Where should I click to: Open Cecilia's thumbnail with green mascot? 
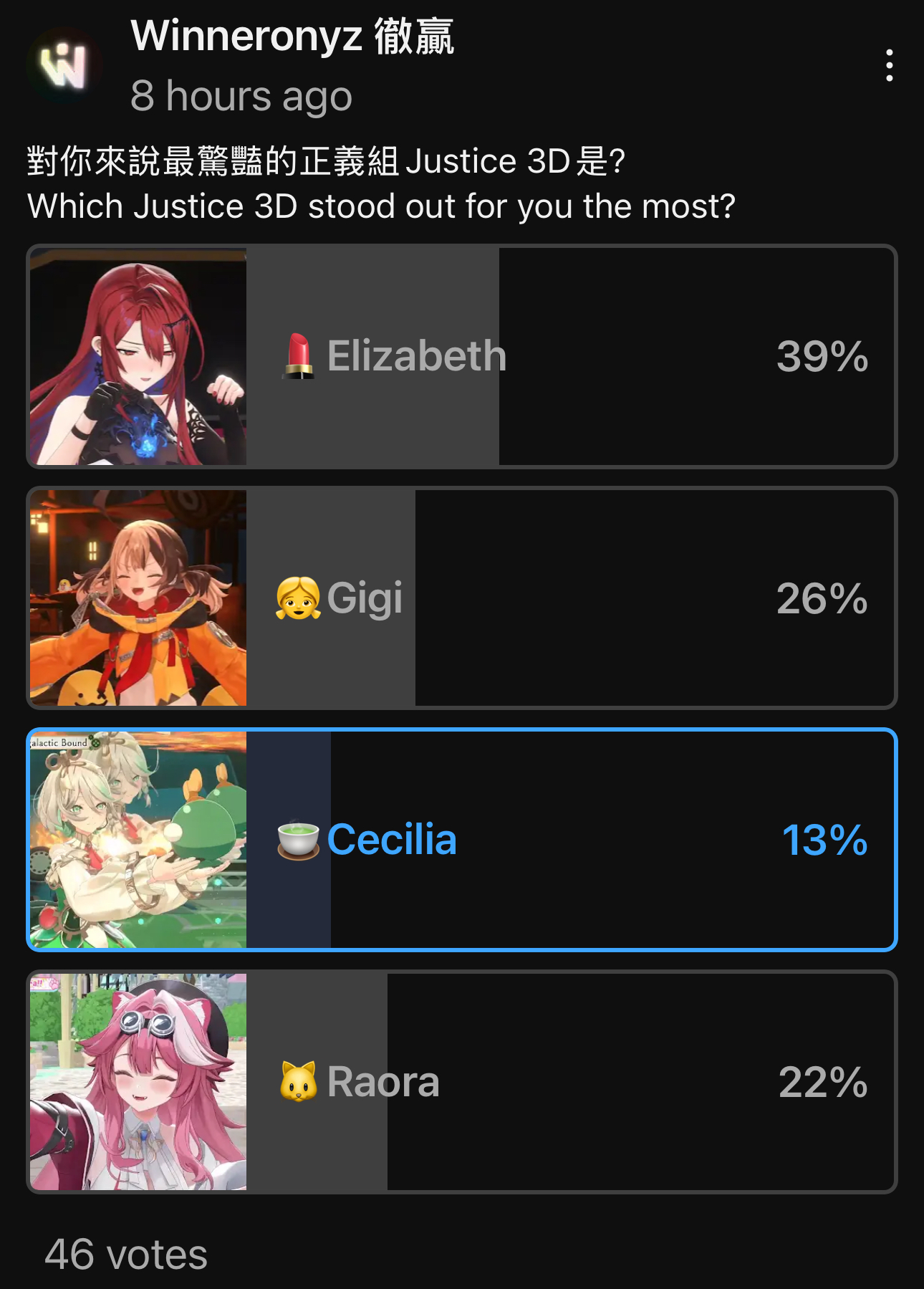tap(138, 840)
